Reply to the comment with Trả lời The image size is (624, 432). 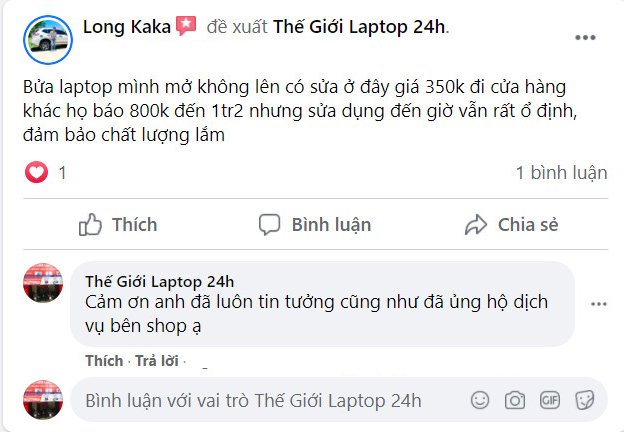[156, 361]
